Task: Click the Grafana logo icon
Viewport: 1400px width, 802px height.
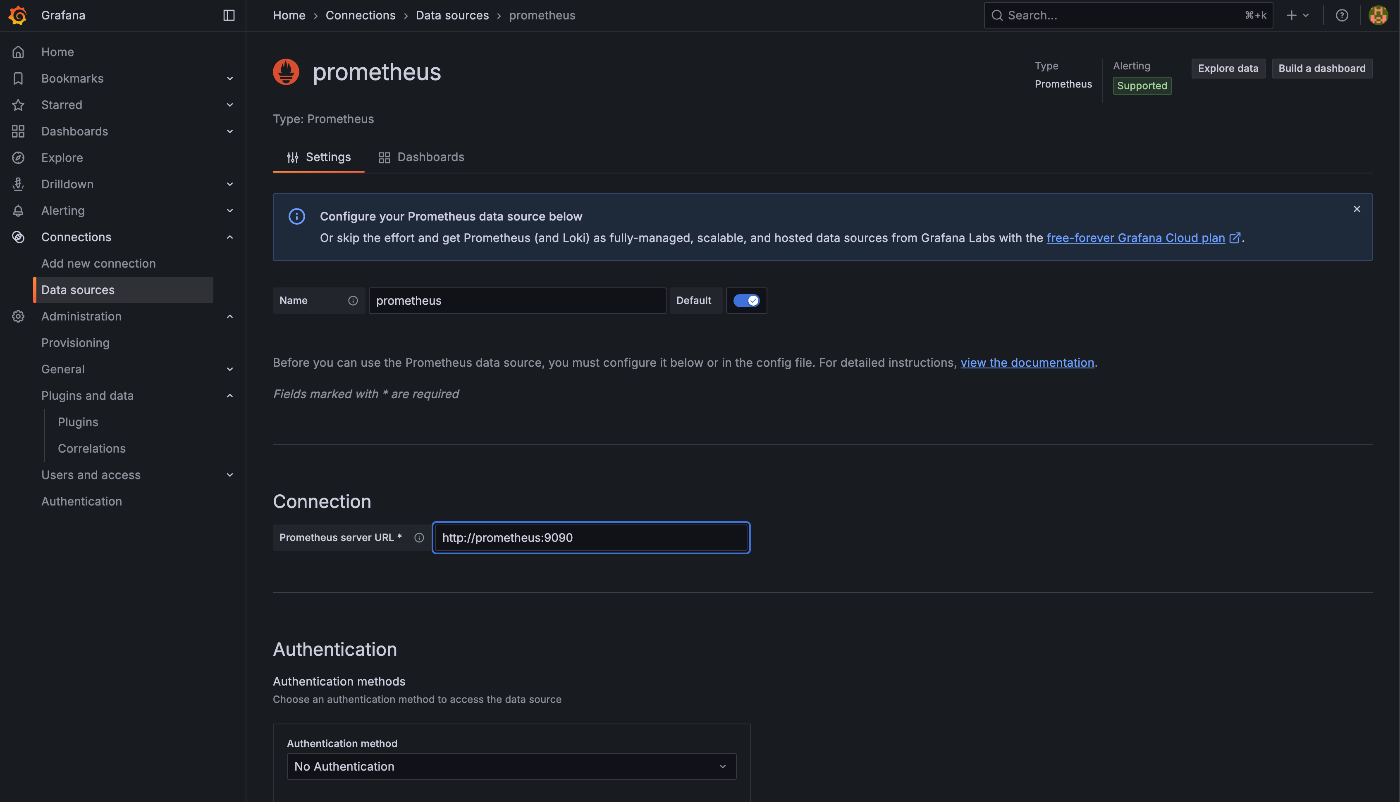Action: (x=17, y=15)
